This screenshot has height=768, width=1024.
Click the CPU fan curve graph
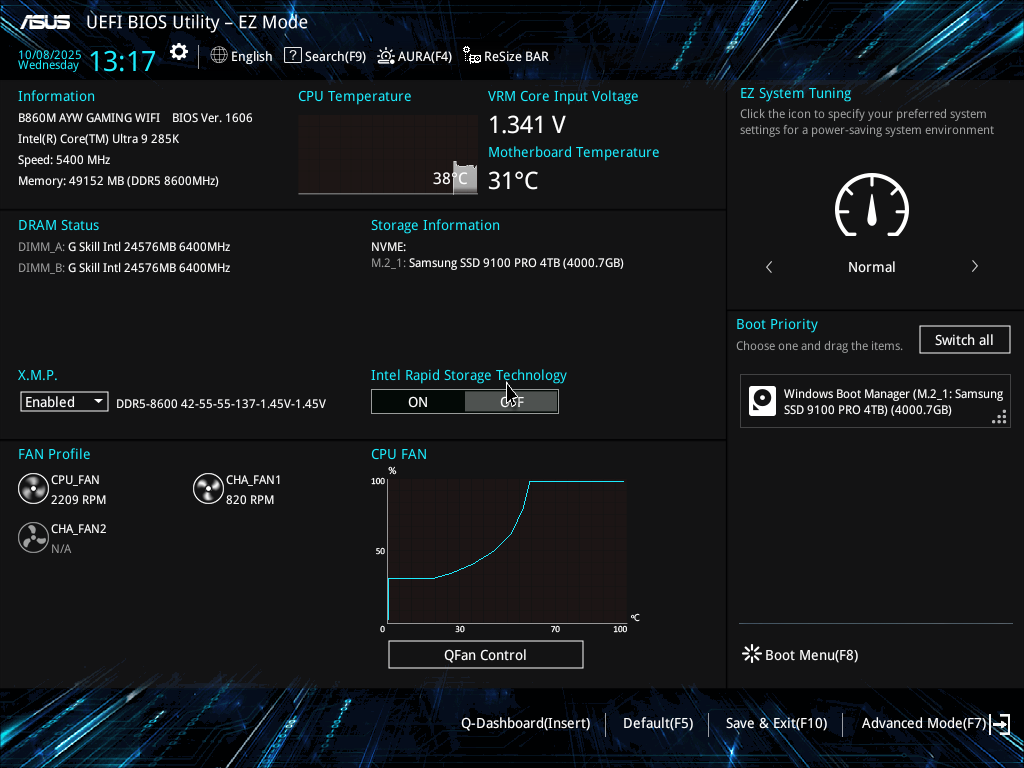(506, 552)
